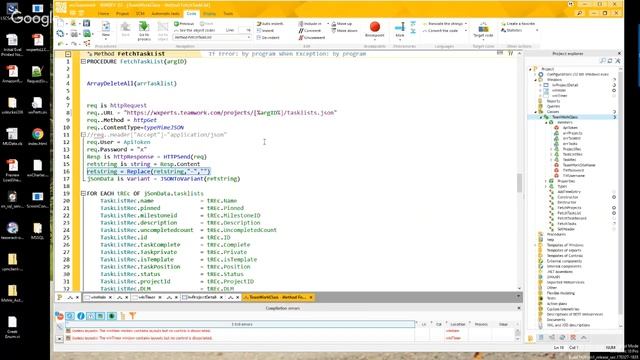Collapse the FOR EACH loop code block
640x360 pixels.
83,193
